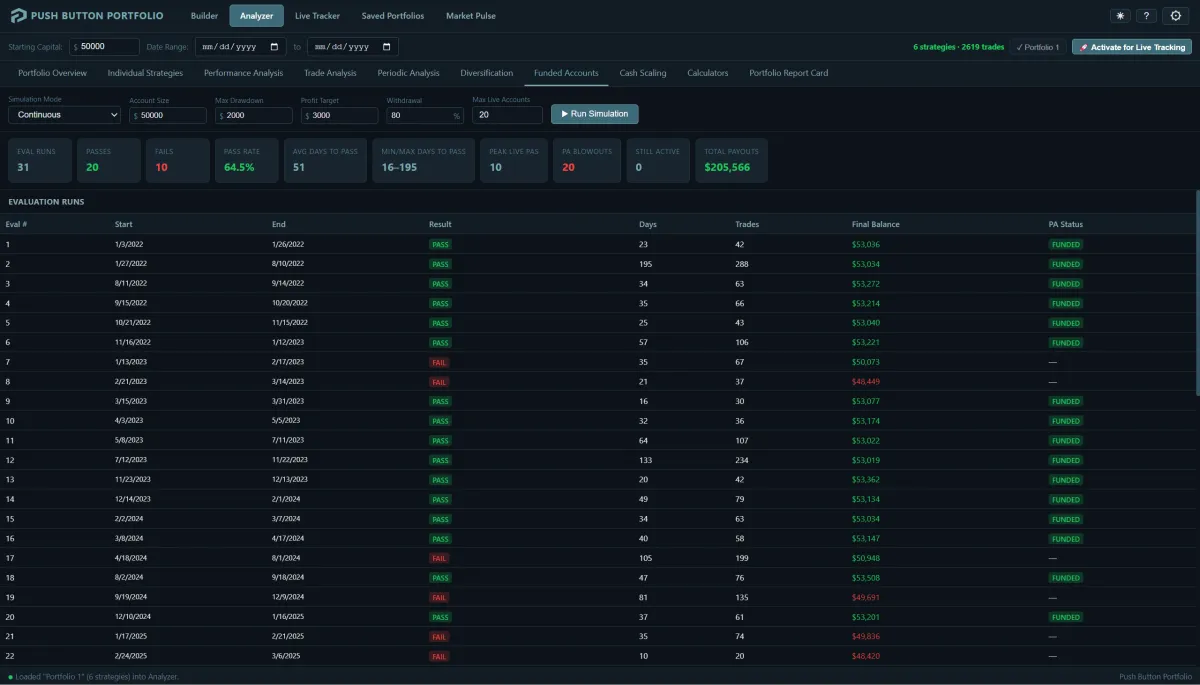The height and width of the screenshot is (685, 1200).
Task: Expand the Simulation Mode dropdown
Action: (64, 115)
